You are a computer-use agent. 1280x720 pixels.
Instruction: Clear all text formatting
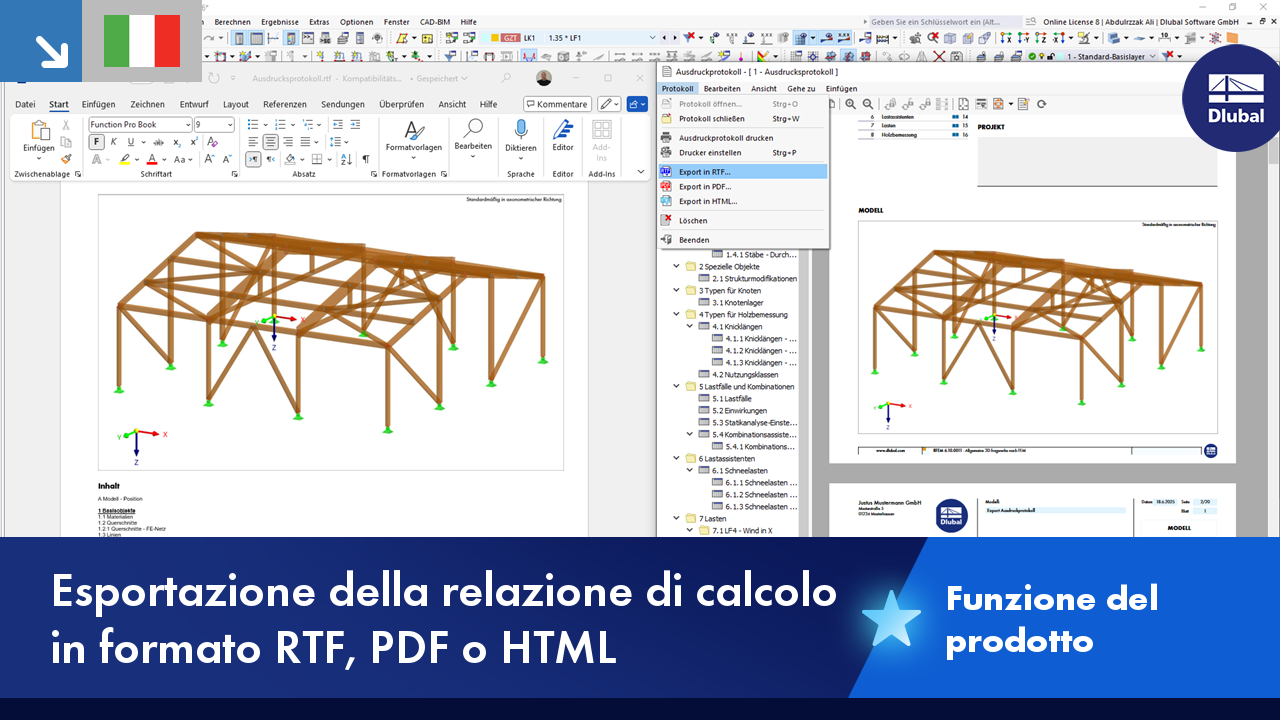coord(211,142)
